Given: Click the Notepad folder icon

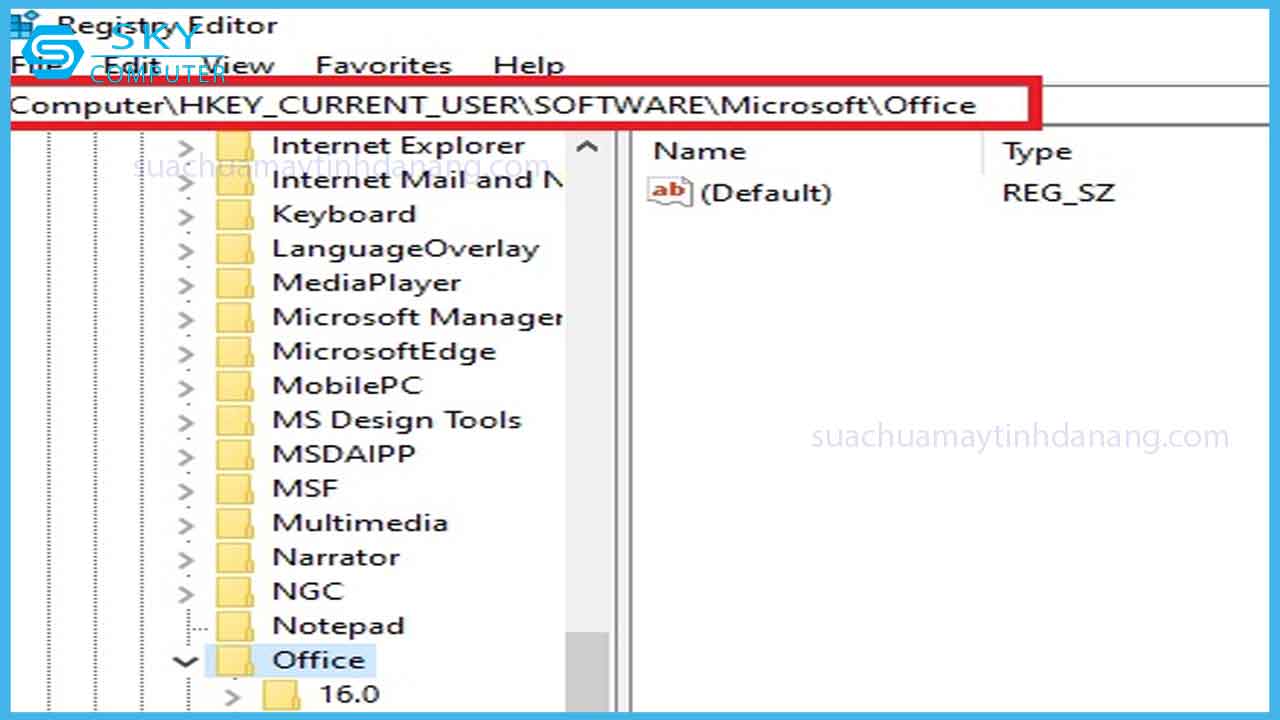Looking at the screenshot, I should click(x=235, y=626).
